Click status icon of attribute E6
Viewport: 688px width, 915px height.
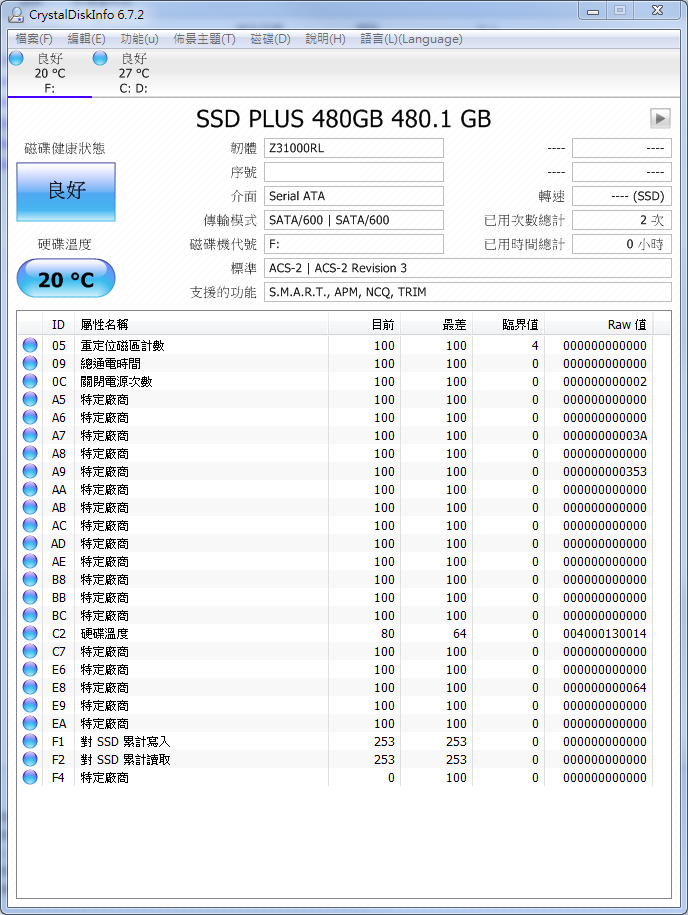point(30,670)
